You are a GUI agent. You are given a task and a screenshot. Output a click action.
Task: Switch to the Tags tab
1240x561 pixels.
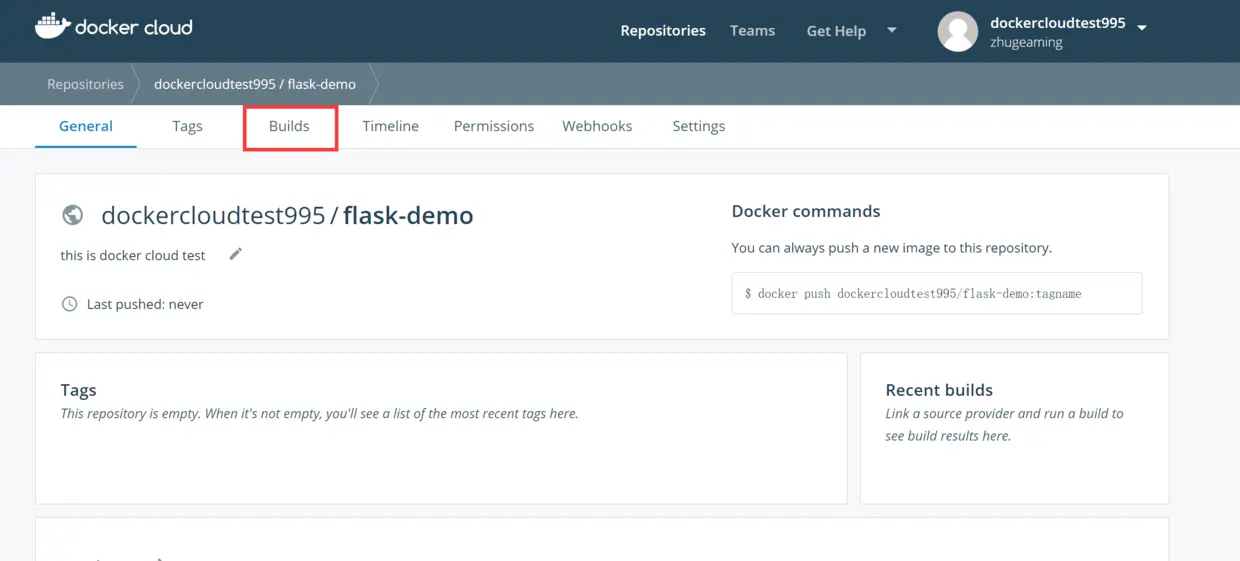pos(187,126)
